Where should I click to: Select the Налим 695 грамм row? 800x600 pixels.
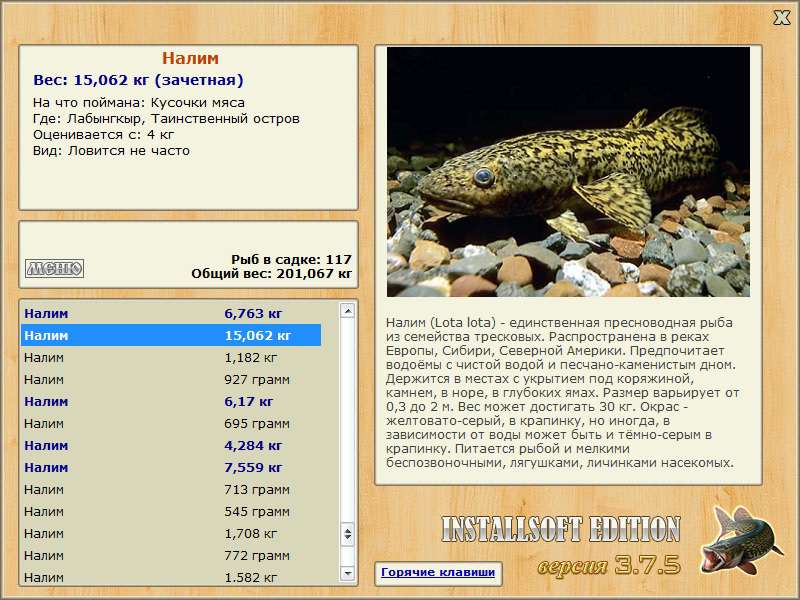coord(171,423)
